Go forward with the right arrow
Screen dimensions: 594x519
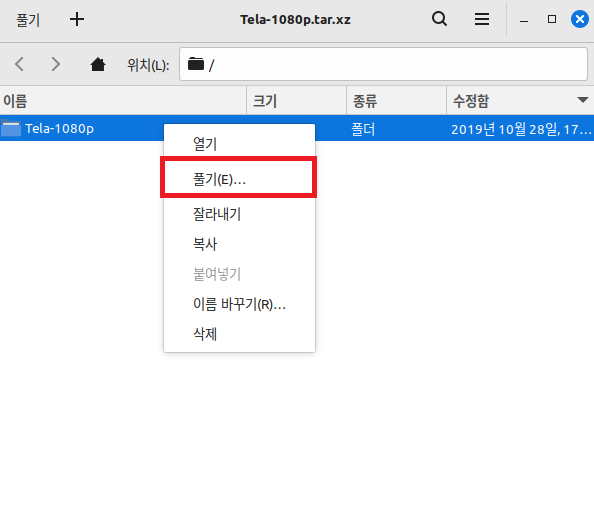click(56, 64)
